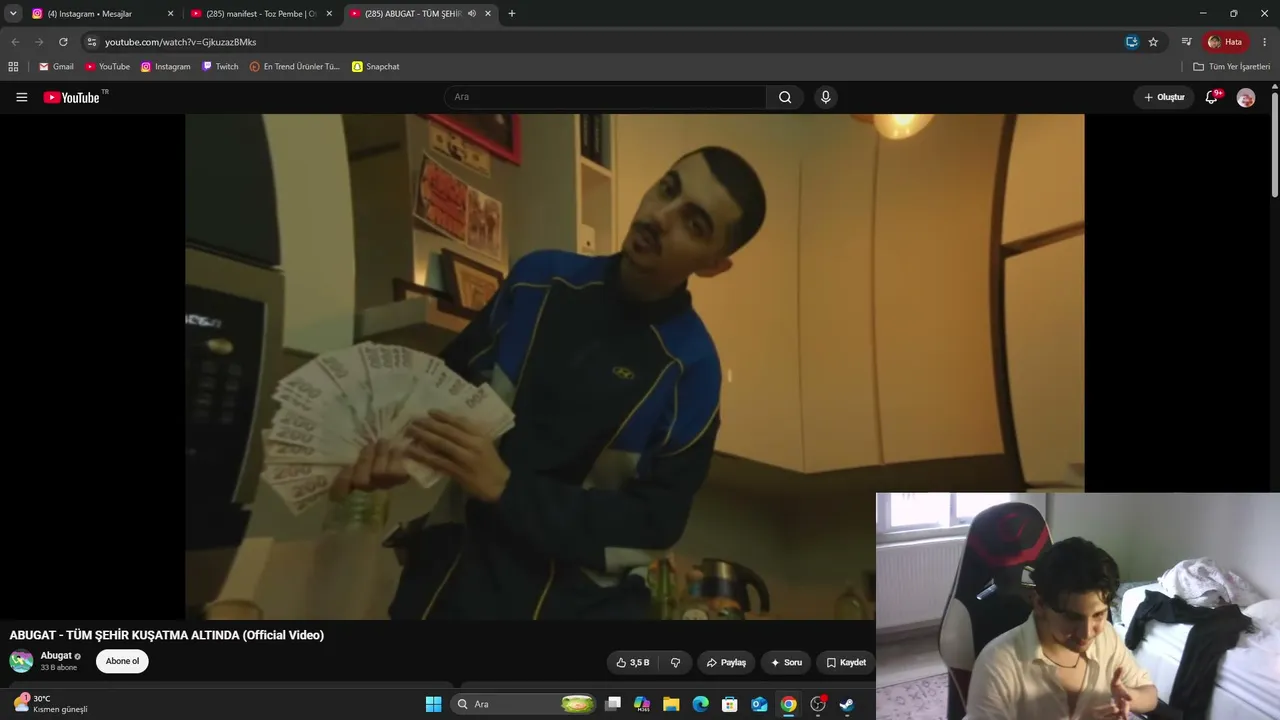Focus the YouTube Ara search field
The image size is (1280, 720).
point(605,97)
